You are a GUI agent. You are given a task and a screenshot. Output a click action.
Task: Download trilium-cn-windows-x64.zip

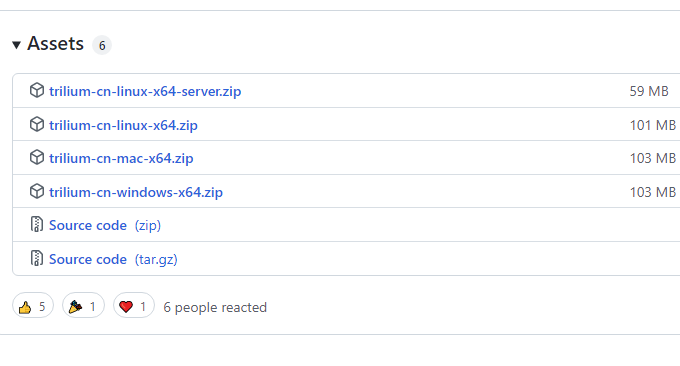(x=136, y=192)
